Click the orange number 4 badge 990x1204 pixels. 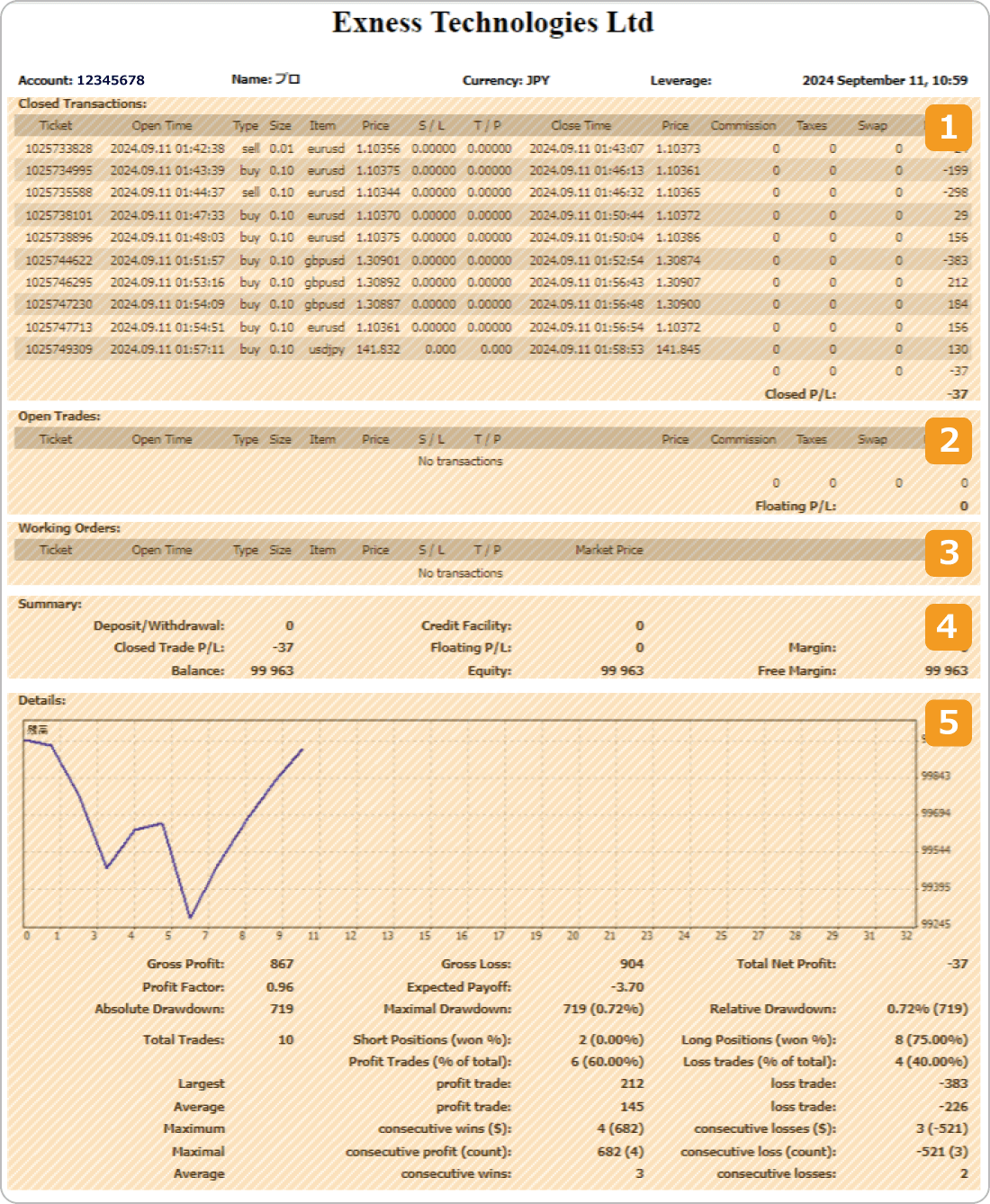pos(948,626)
